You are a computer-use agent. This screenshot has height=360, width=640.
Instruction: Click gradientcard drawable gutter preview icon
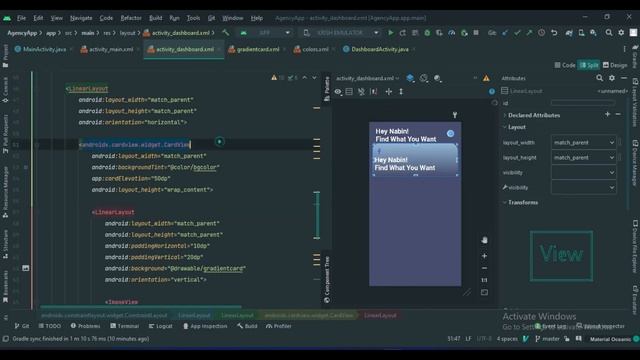[x=25, y=268]
